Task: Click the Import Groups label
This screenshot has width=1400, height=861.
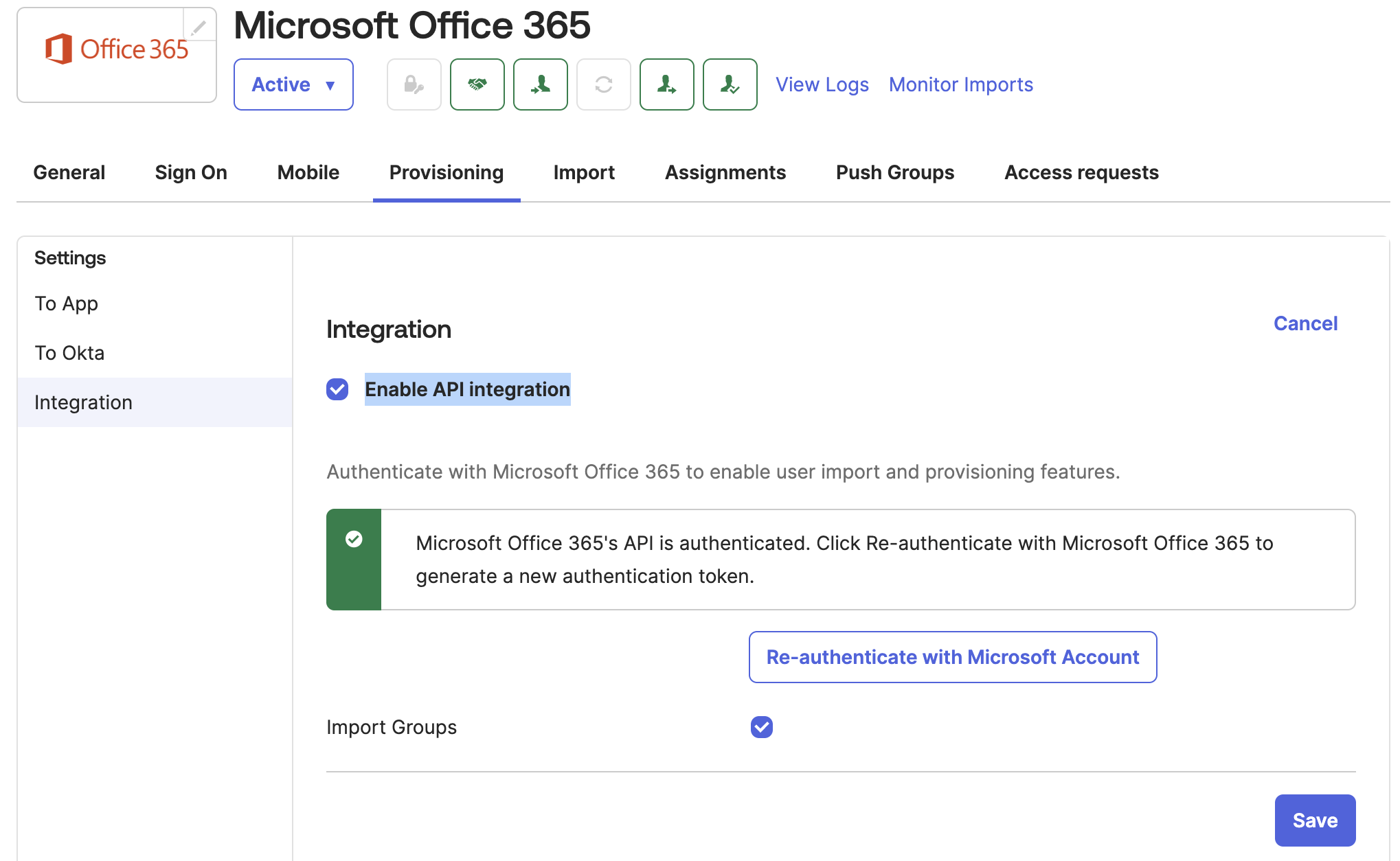Action: click(392, 727)
